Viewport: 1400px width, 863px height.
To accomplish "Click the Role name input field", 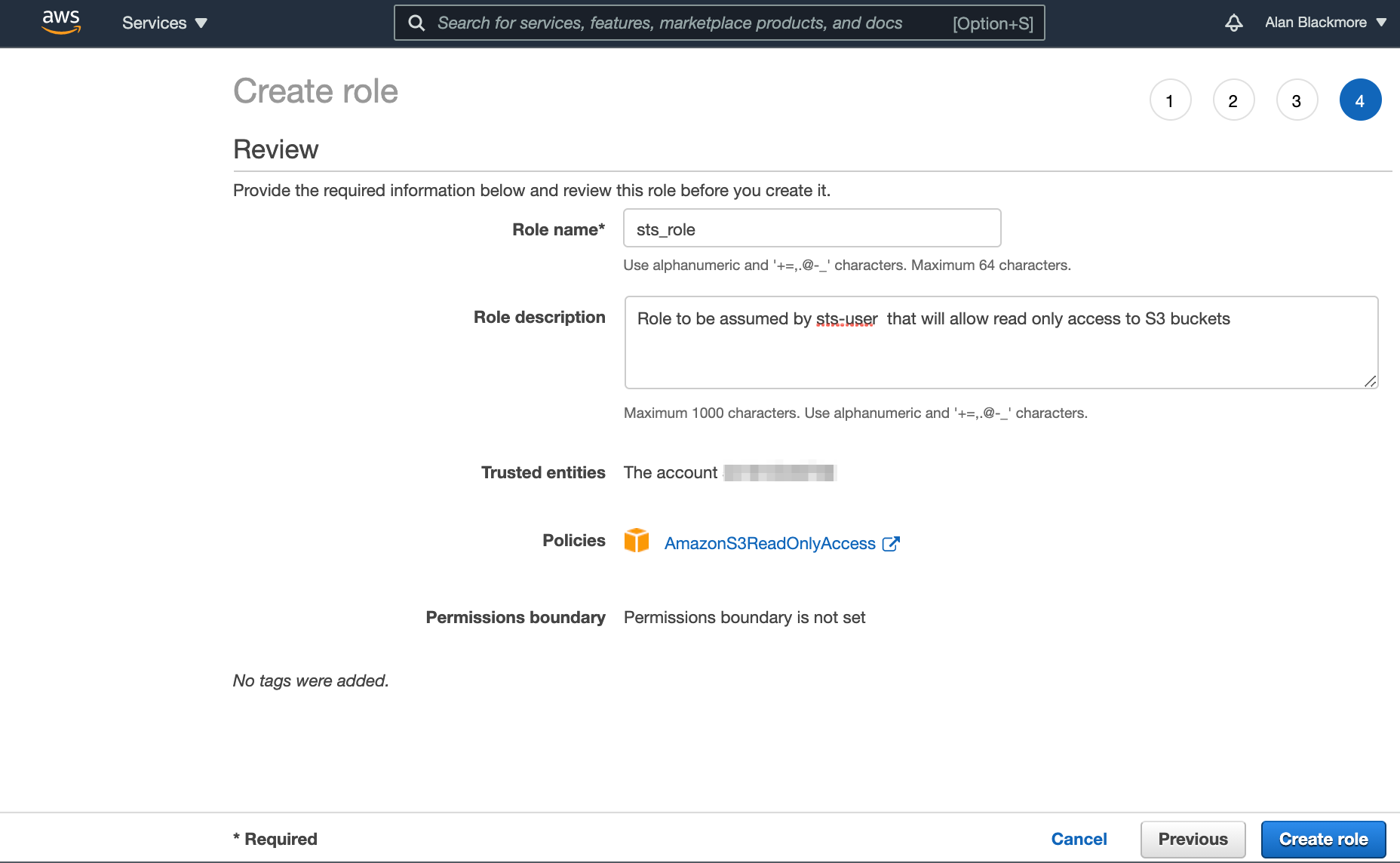I will pyautogui.click(x=812, y=228).
